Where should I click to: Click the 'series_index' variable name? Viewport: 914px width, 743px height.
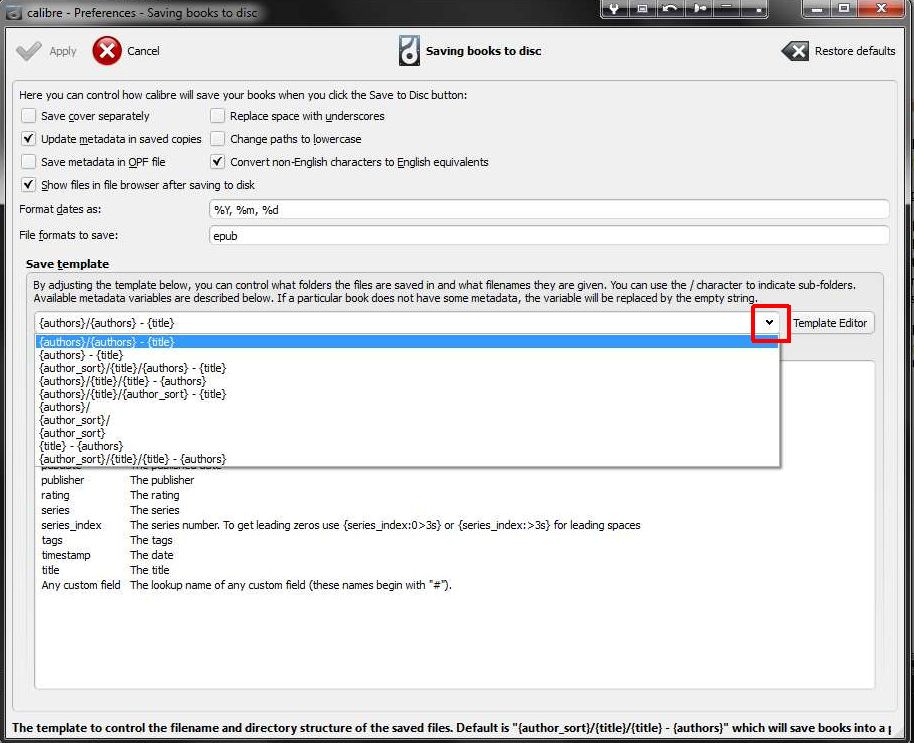coord(71,525)
